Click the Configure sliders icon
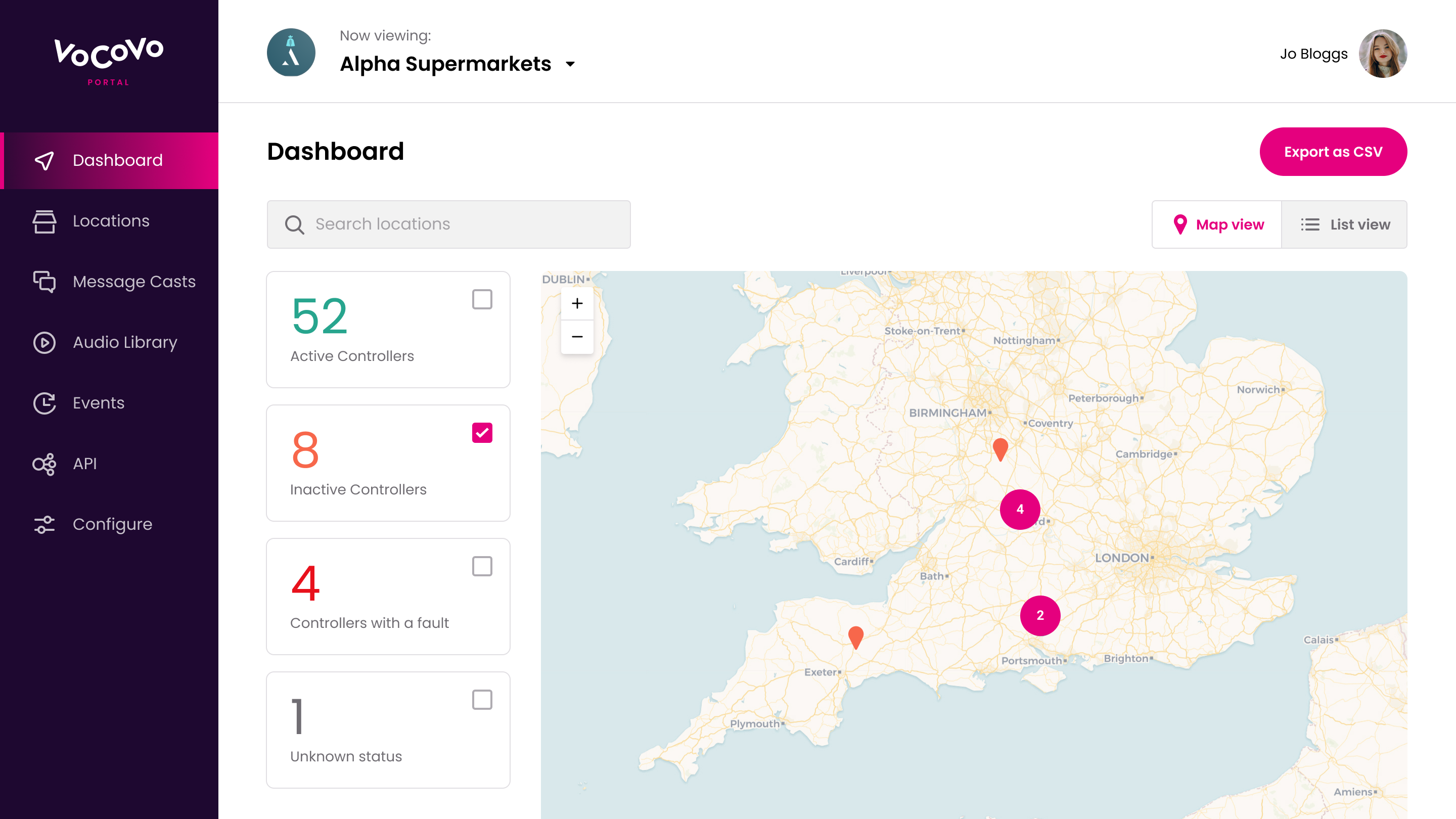The image size is (1456, 819). 44,525
